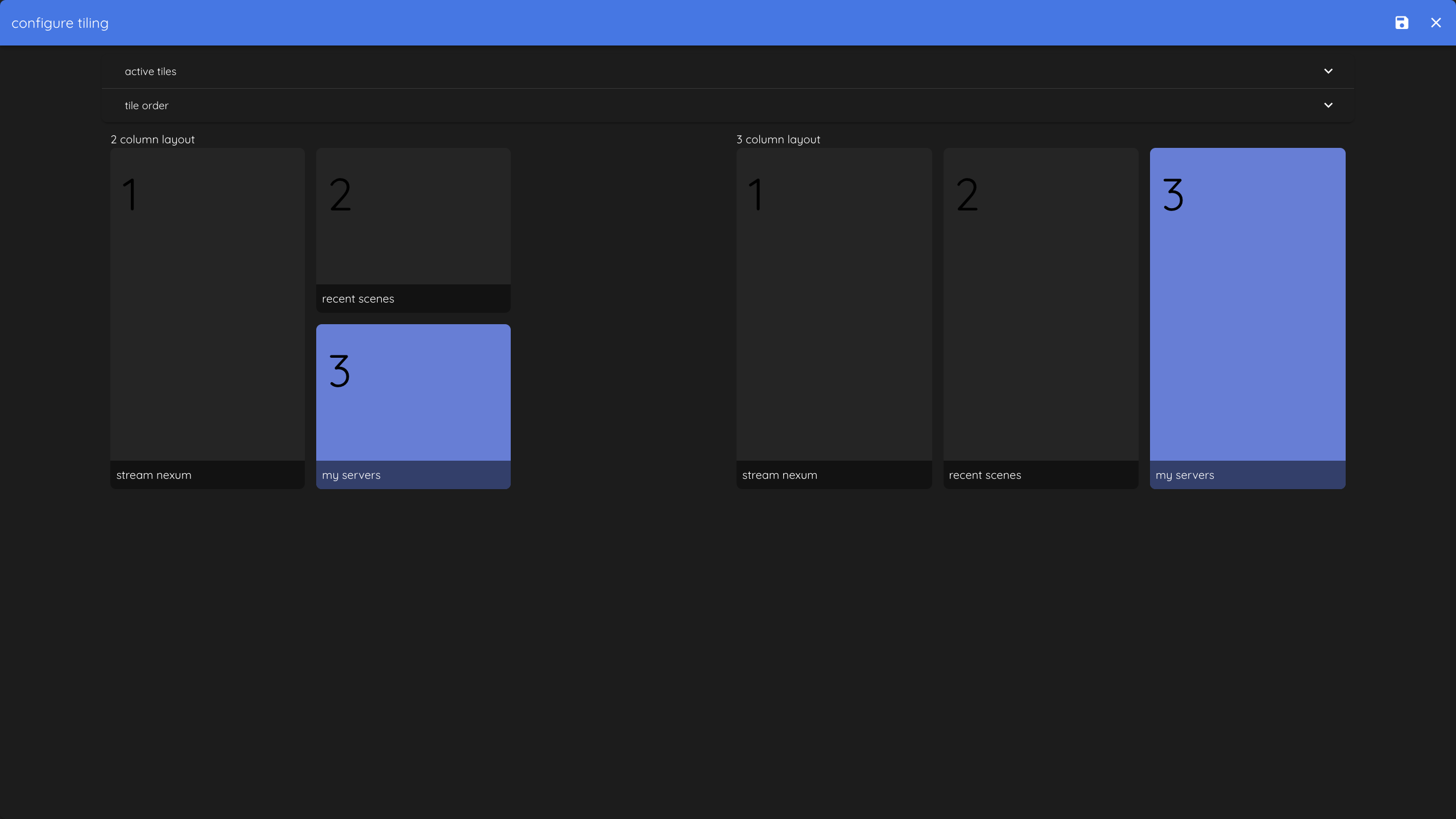Image resolution: width=1456 pixels, height=819 pixels.
Task: Select highlighted tile 3 in 3 column layout
Action: click(1247, 304)
